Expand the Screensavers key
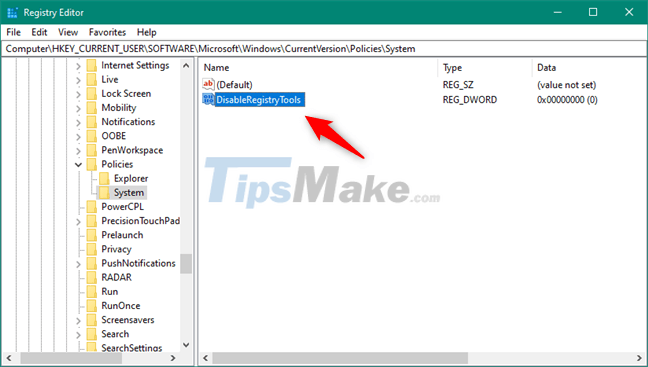Image resolution: width=648 pixels, height=367 pixels. tap(79, 320)
